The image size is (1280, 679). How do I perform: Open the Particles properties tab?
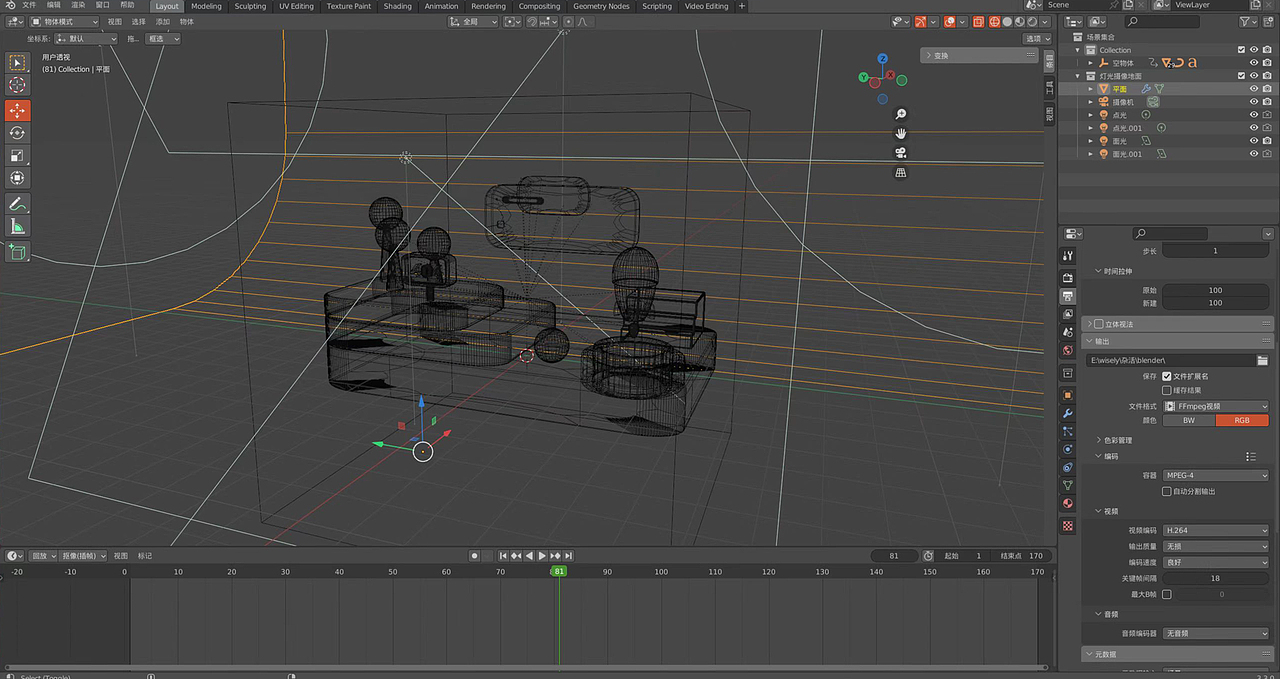point(1068,431)
